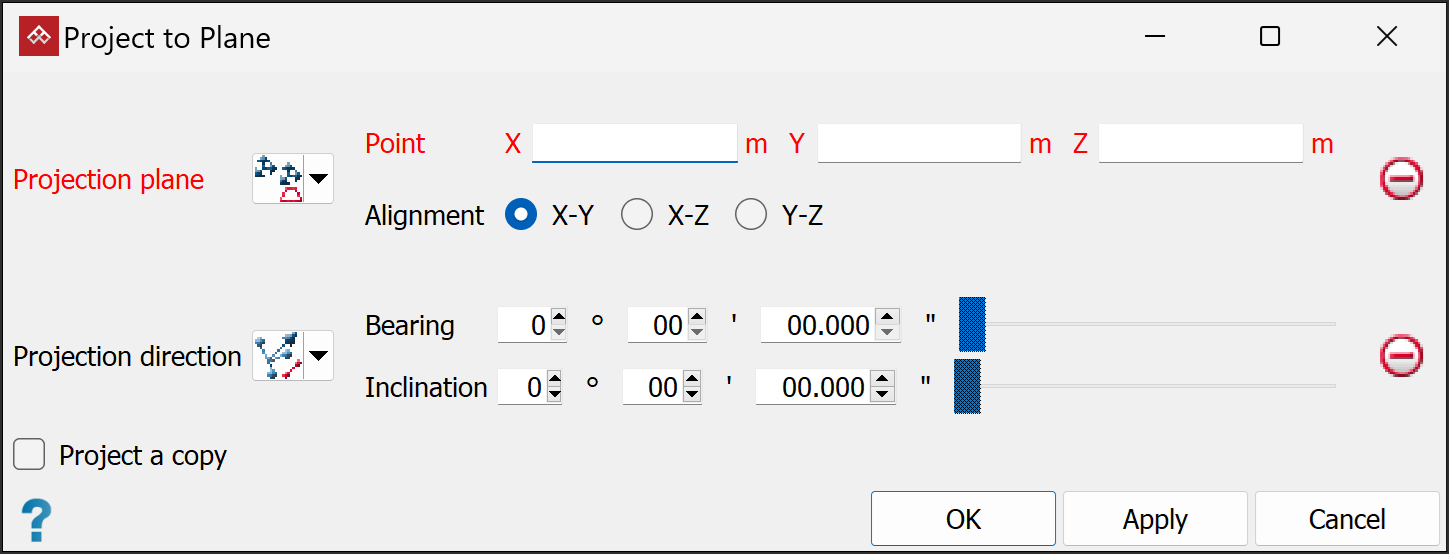Click the Bearing slider handle
Viewport: 1449px width, 554px height.
[972, 324]
